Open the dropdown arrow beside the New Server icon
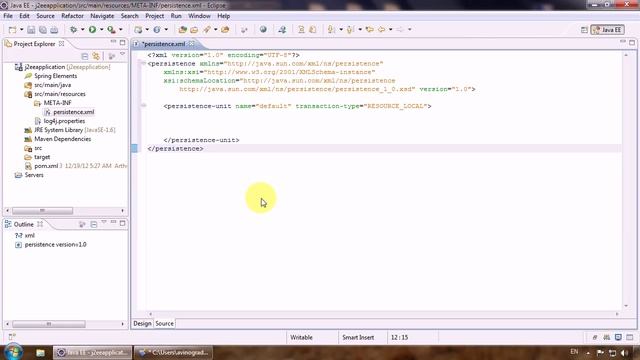 [147, 30]
